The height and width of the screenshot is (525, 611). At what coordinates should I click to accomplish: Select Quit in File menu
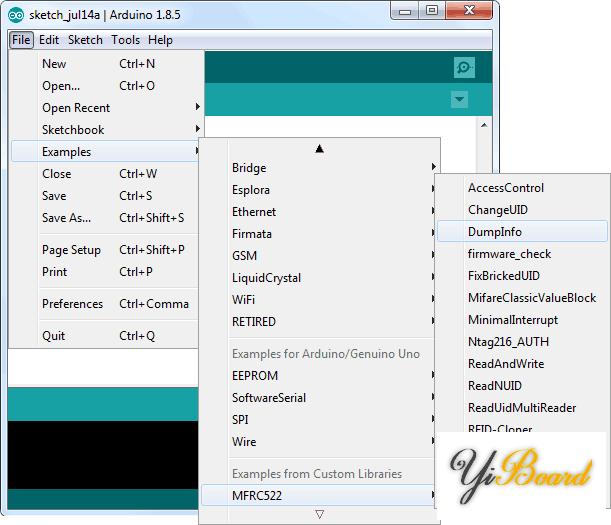pos(105,336)
